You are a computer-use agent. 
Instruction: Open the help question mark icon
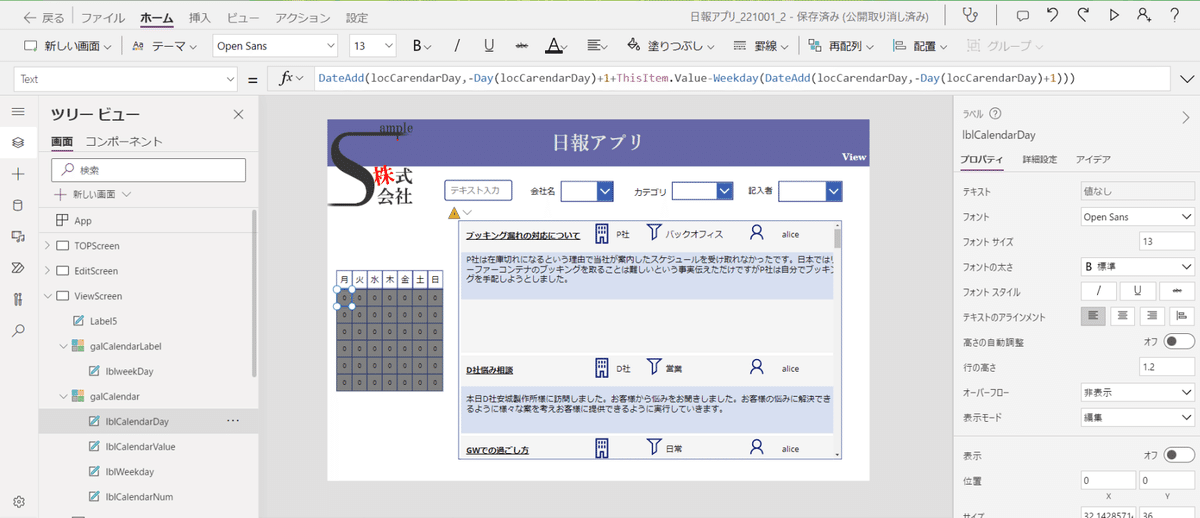coord(1174,16)
